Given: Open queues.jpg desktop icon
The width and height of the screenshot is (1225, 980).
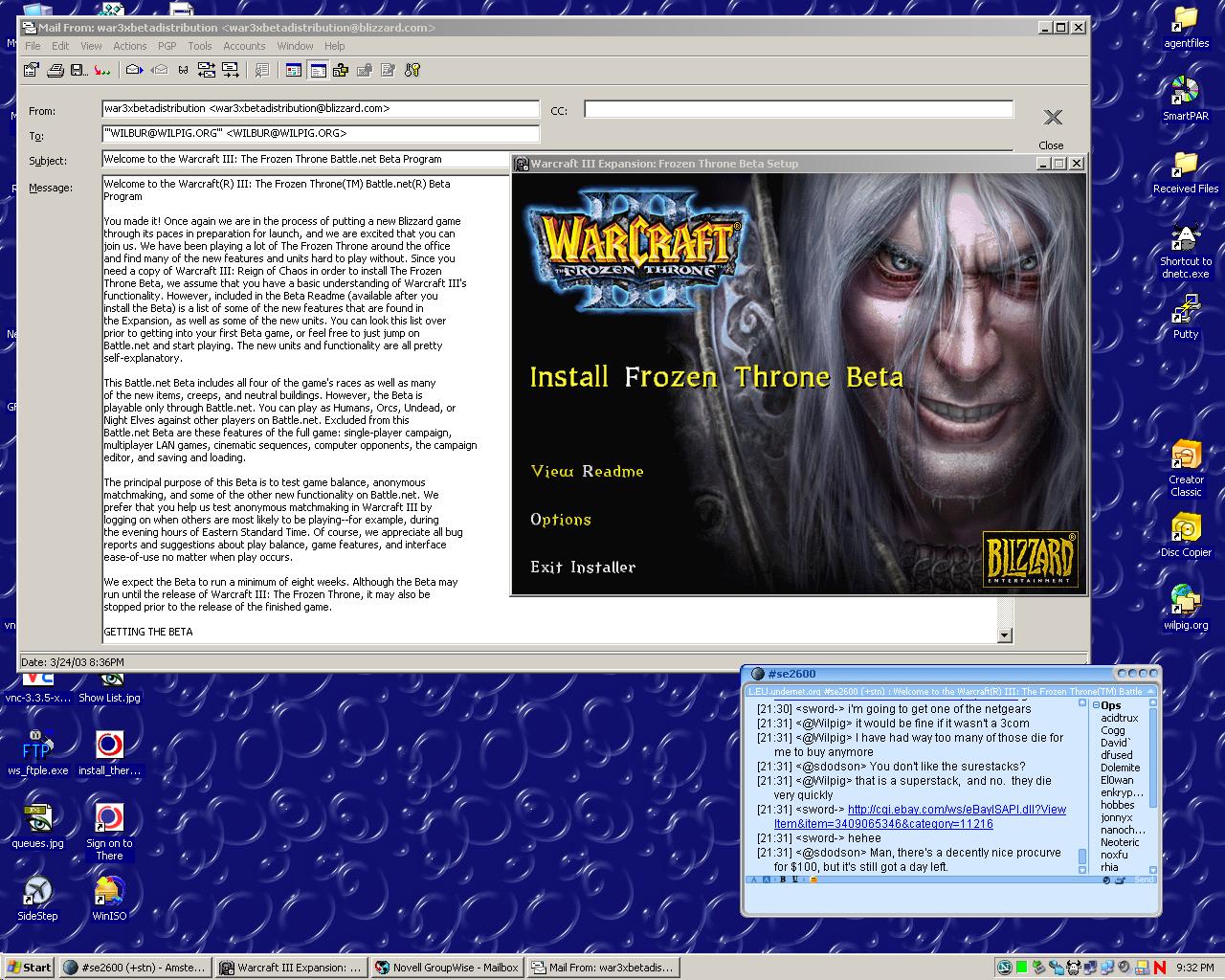Looking at the screenshot, I should coord(38,827).
